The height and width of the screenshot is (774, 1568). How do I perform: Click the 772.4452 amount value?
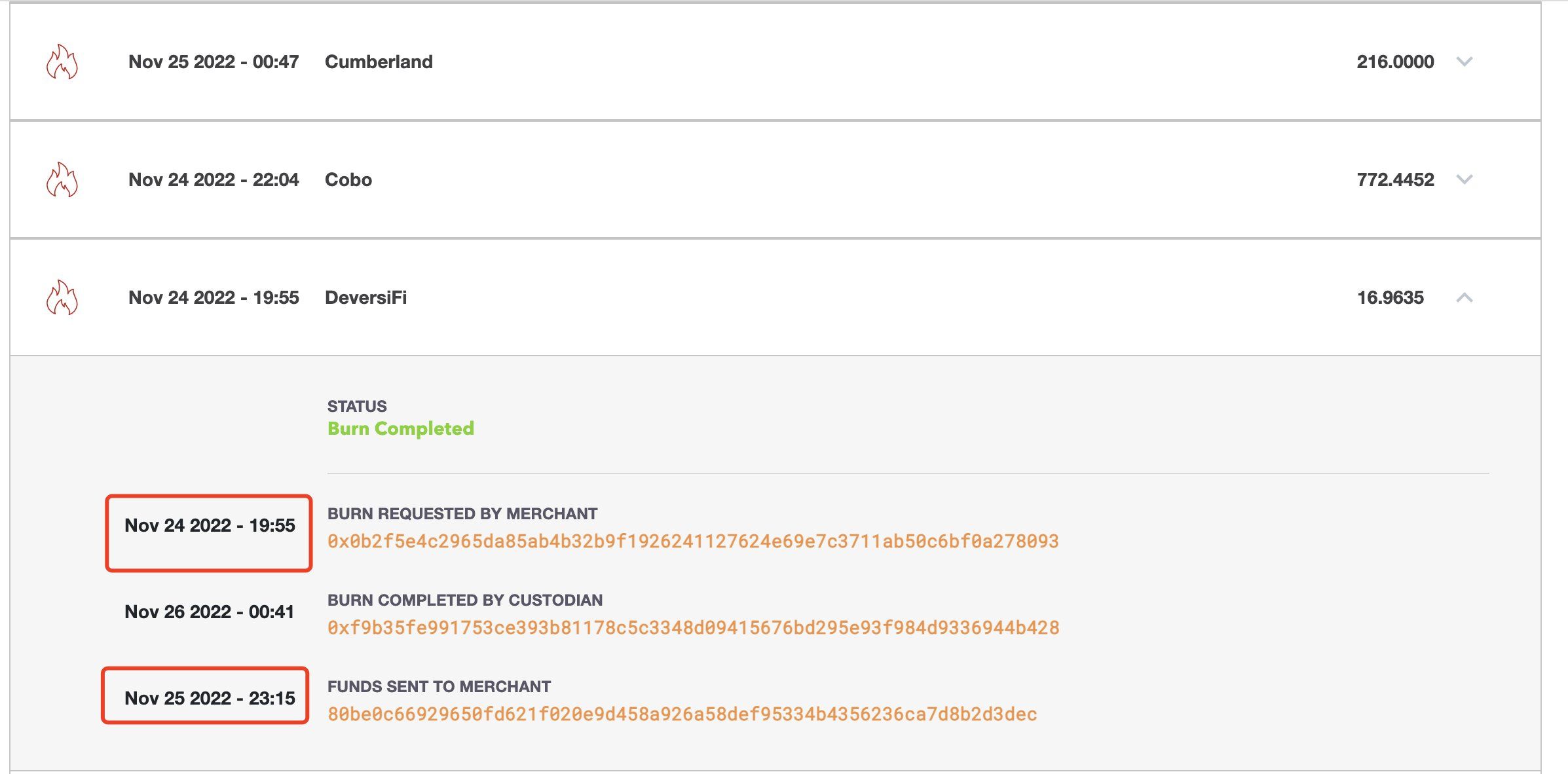click(x=1395, y=179)
